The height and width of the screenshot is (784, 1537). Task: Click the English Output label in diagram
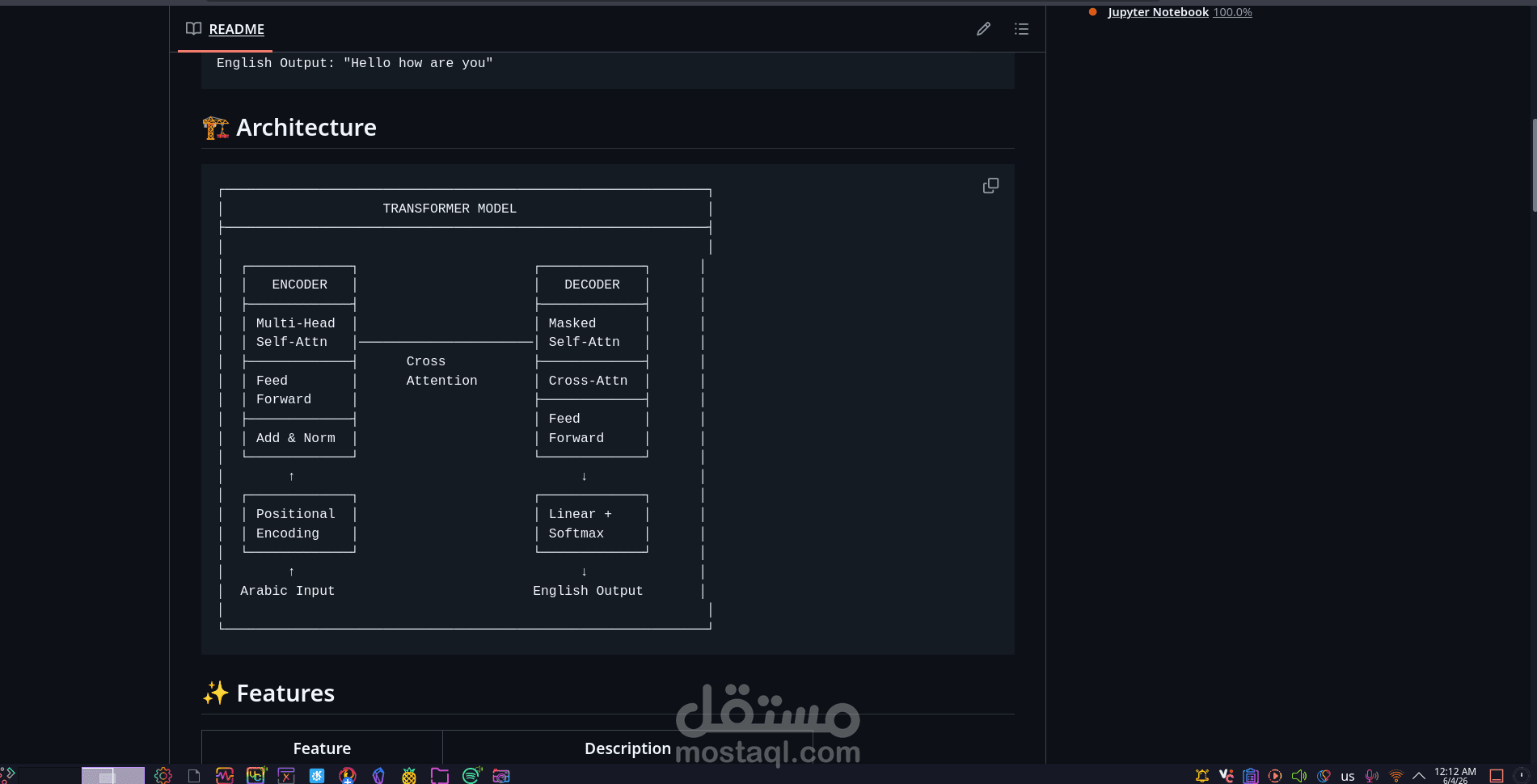[x=588, y=591]
